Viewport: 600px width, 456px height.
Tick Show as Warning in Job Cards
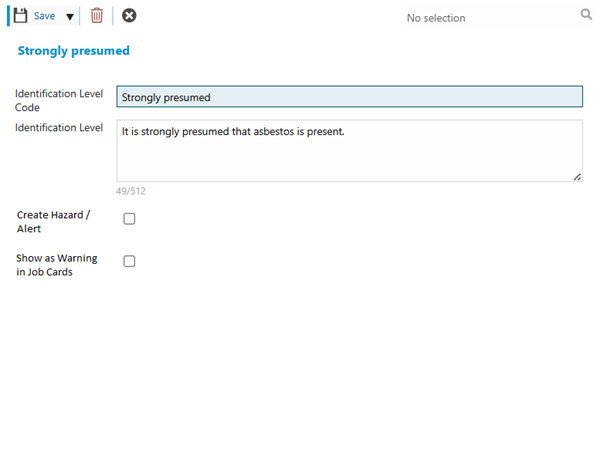129,261
